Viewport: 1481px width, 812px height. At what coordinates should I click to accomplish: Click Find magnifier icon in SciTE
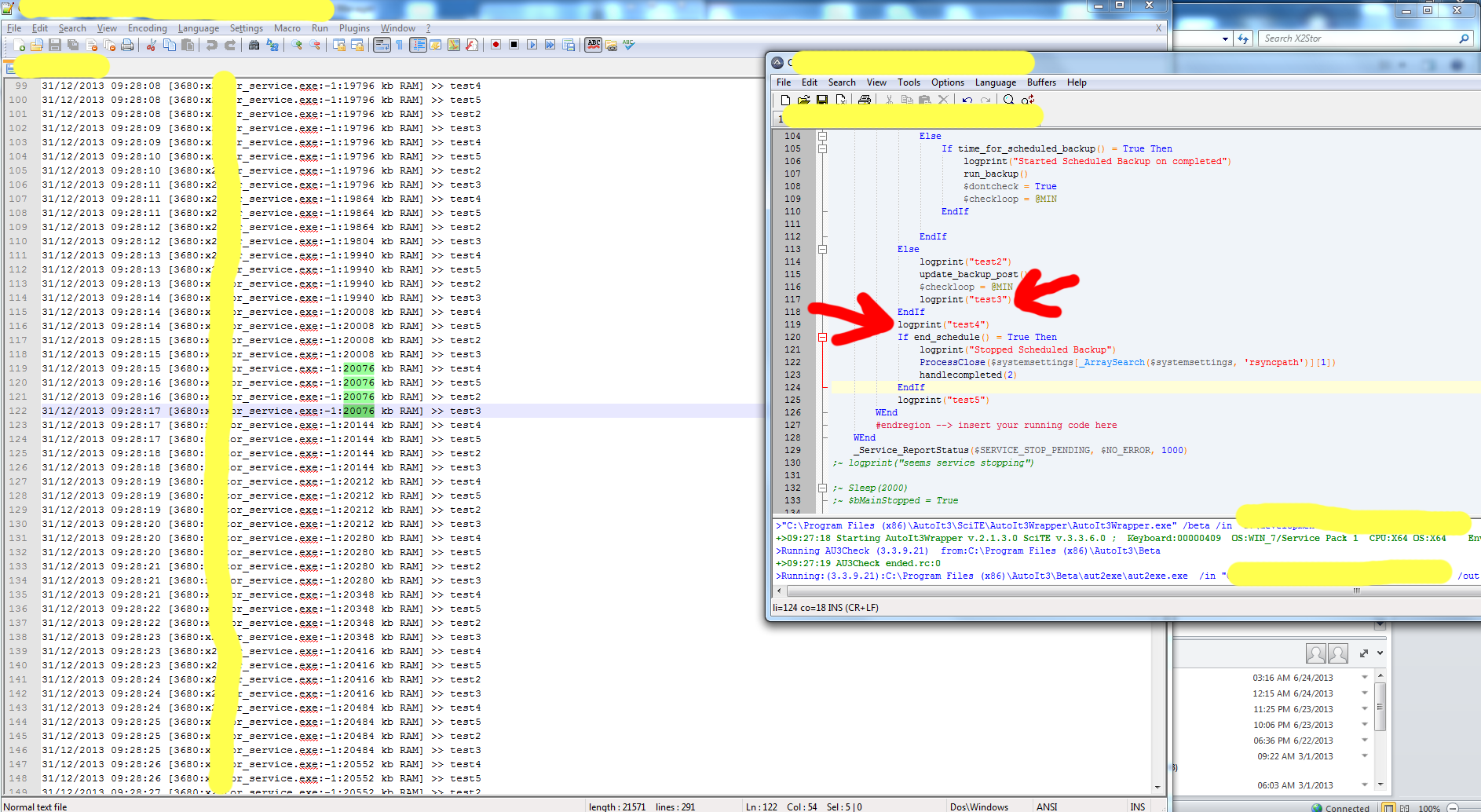pos(1009,100)
